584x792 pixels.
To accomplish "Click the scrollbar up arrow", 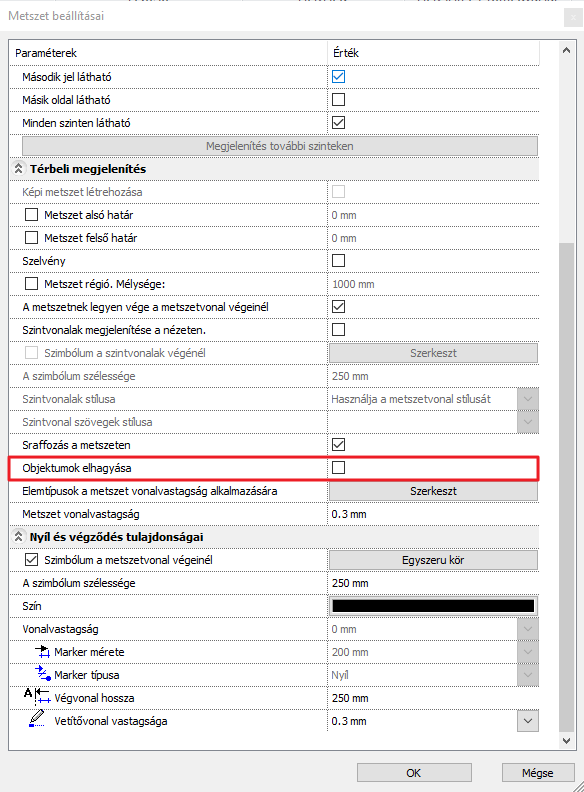I will 566,50.
